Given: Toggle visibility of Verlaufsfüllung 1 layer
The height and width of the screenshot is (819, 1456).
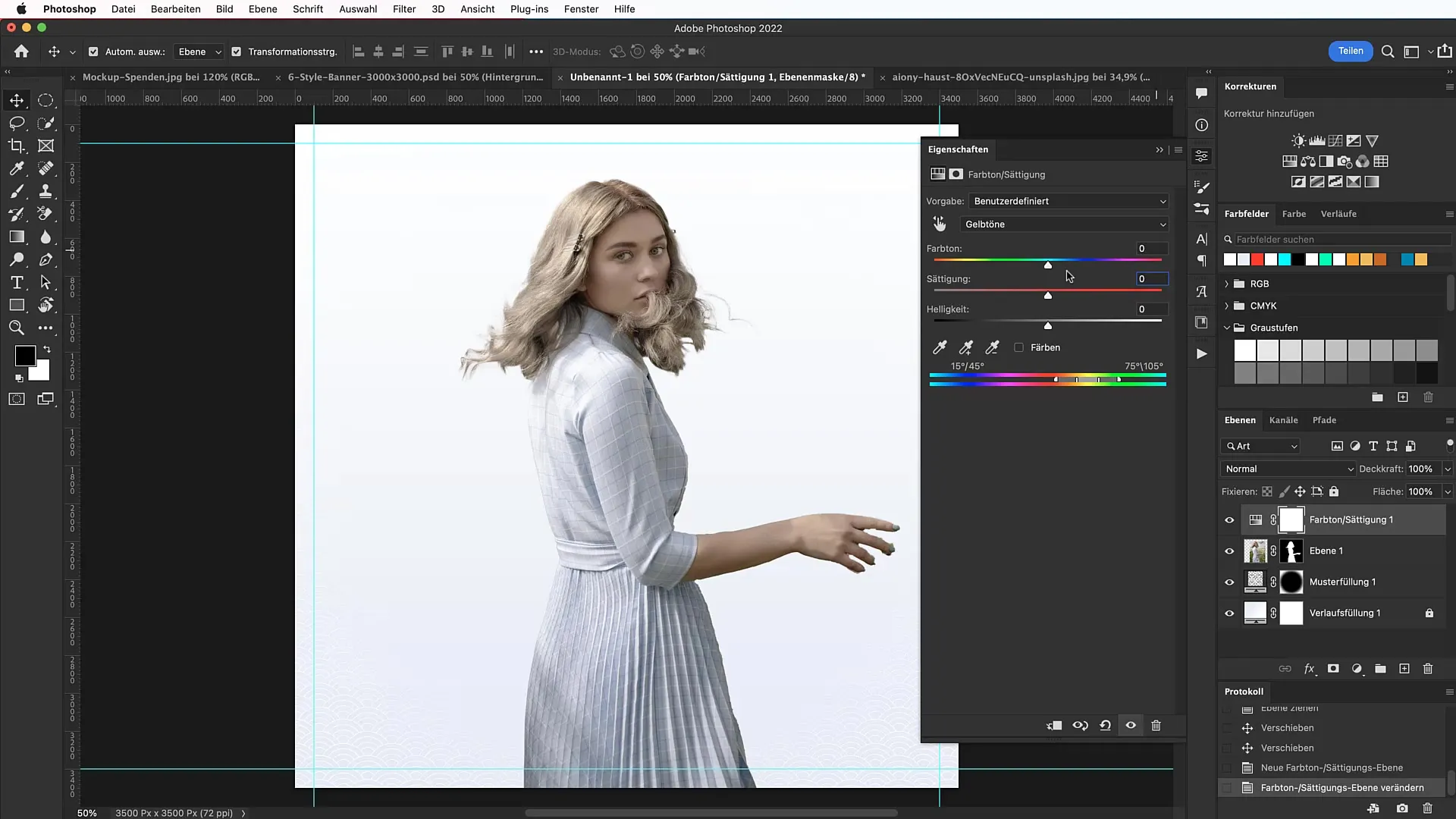Looking at the screenshot, I should pyautogui.click(x=1229, y=613).
